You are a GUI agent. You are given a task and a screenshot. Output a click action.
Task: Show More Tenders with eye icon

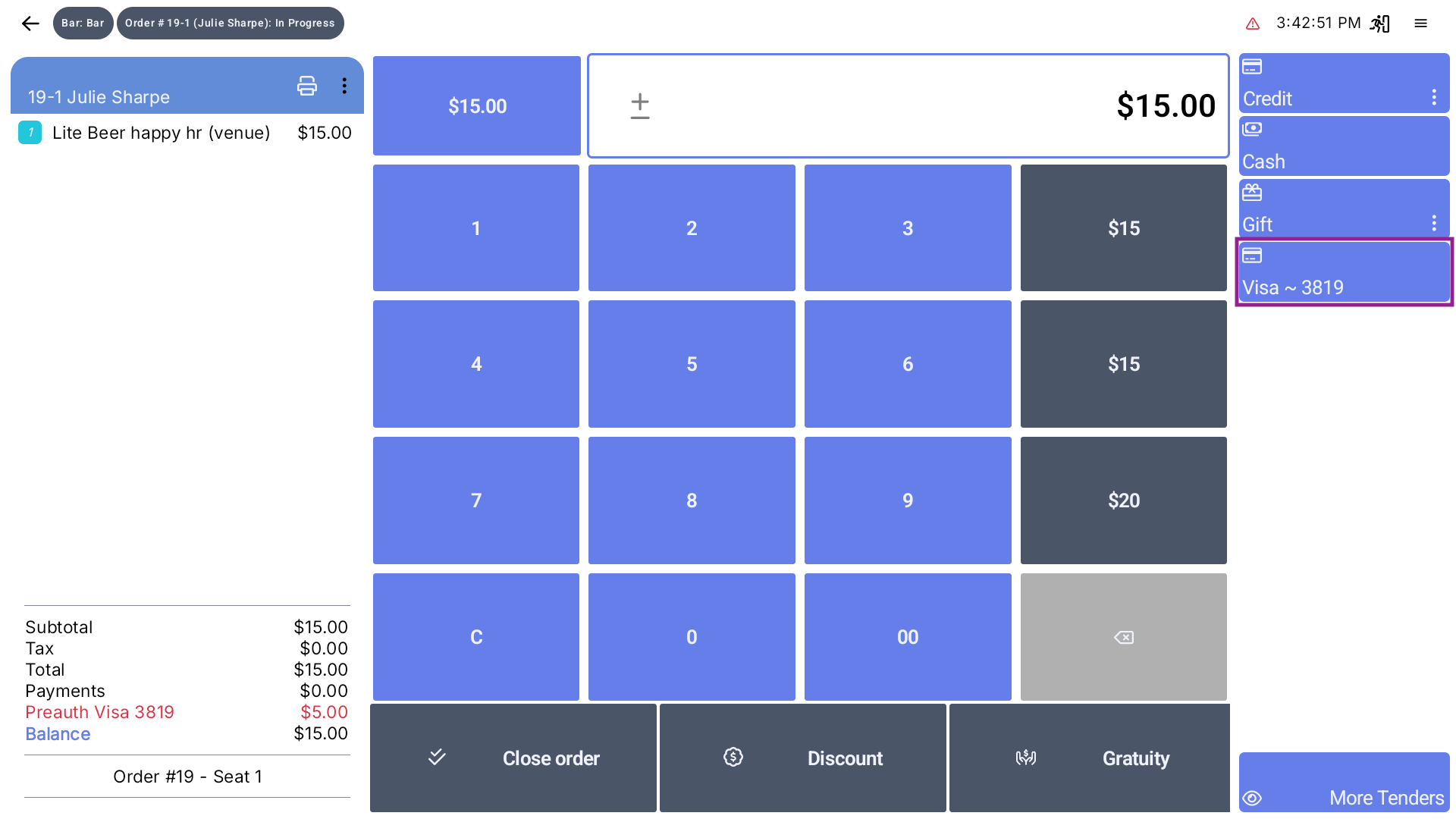pyautogui.click(x=1343, y=783)
